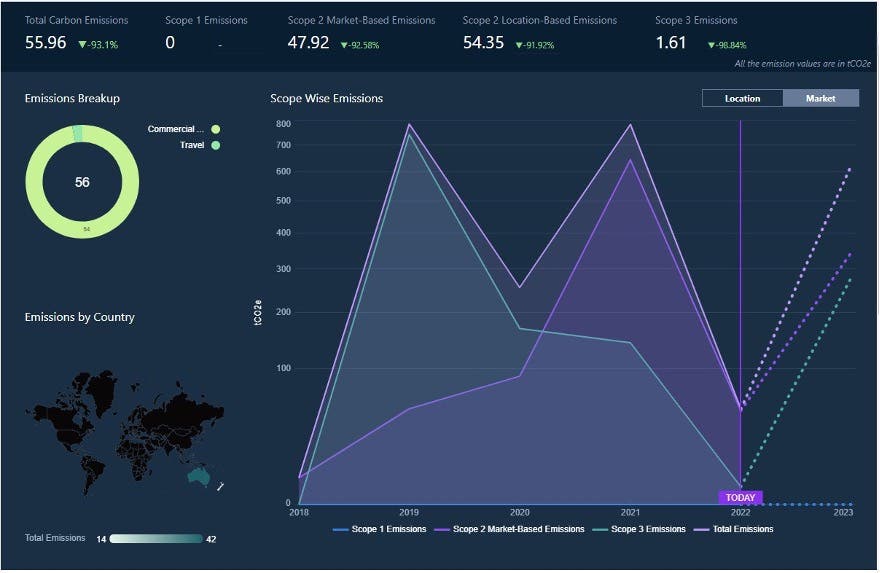Click Scope 2 Market-Based down-arrow indicator
Screen dimensions: 880x573
point(345,45)
